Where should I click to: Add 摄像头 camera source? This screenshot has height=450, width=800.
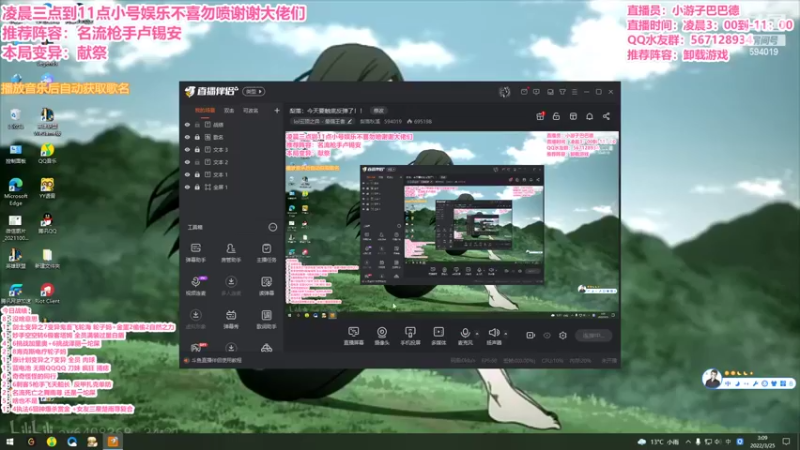(x=382, y=336)
